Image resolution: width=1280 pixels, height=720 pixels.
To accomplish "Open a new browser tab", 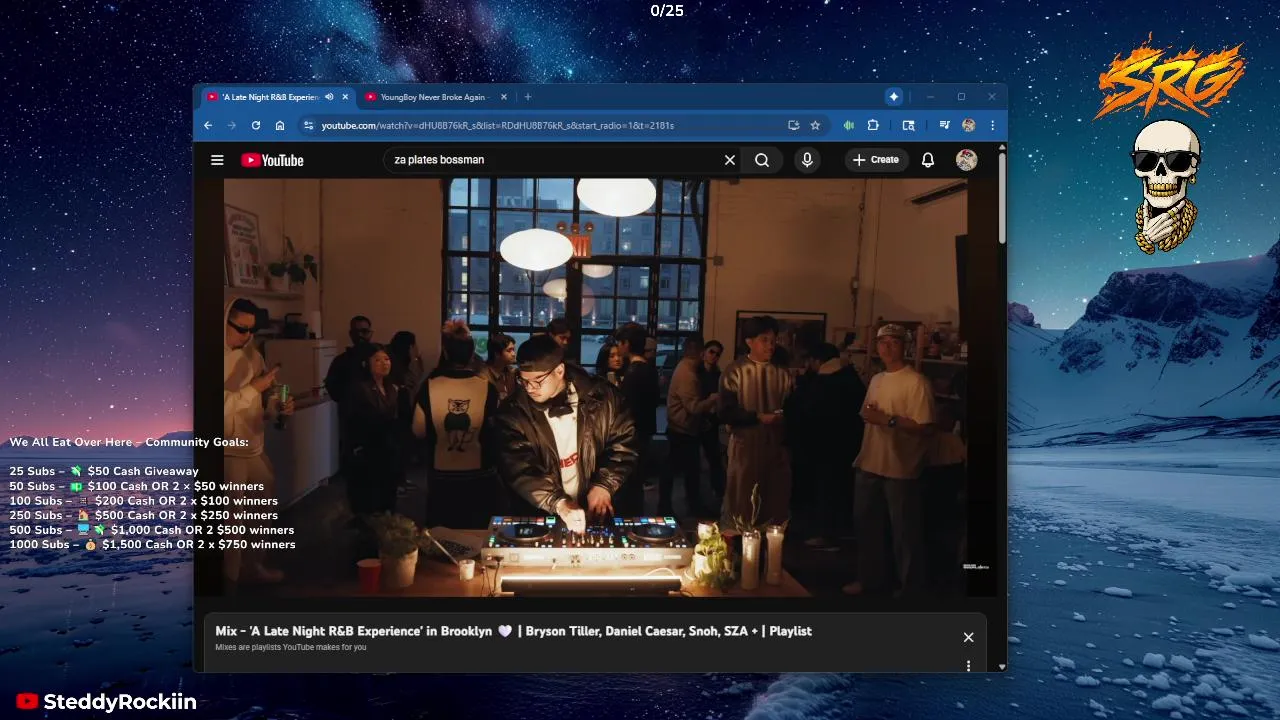I will 528,97.
